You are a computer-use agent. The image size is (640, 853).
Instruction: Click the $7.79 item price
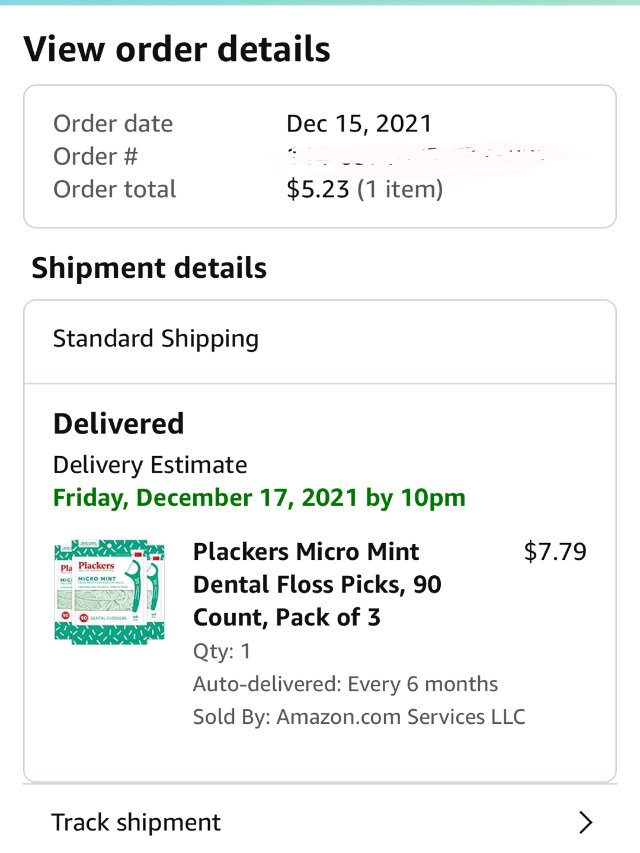[x=555, y=552]
